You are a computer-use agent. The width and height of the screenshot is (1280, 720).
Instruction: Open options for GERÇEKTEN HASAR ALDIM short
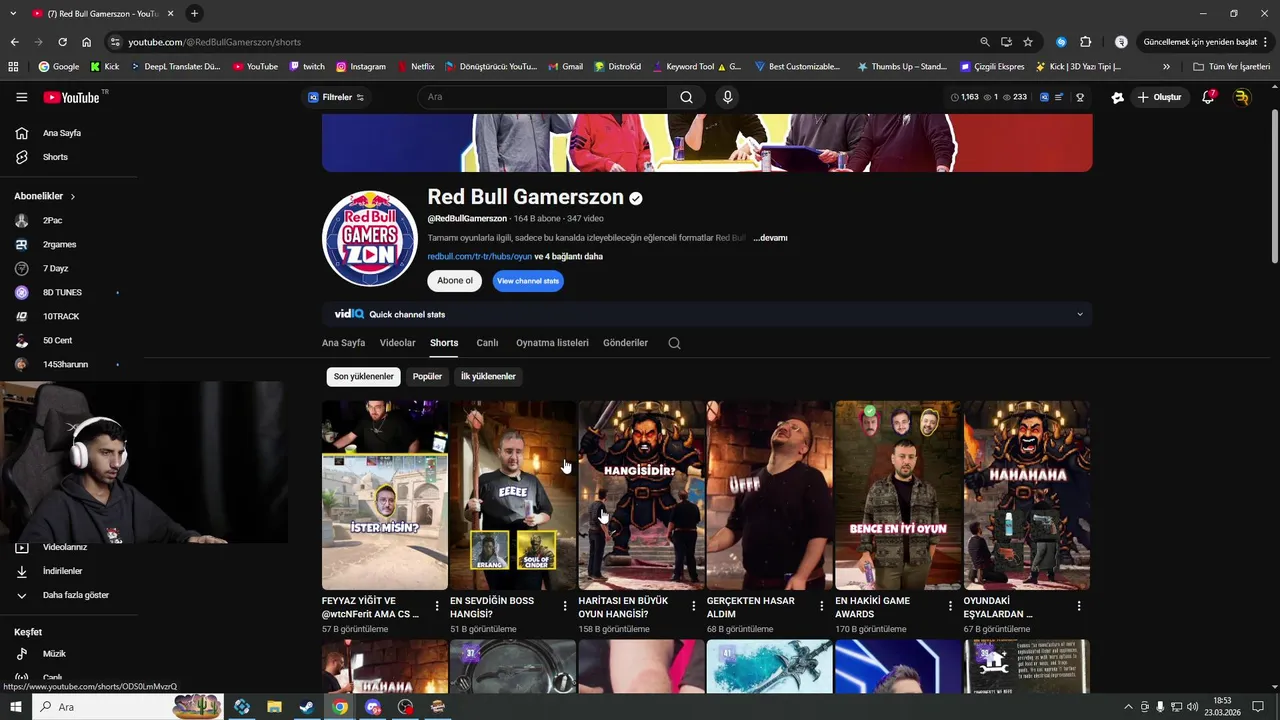(822, 606)
